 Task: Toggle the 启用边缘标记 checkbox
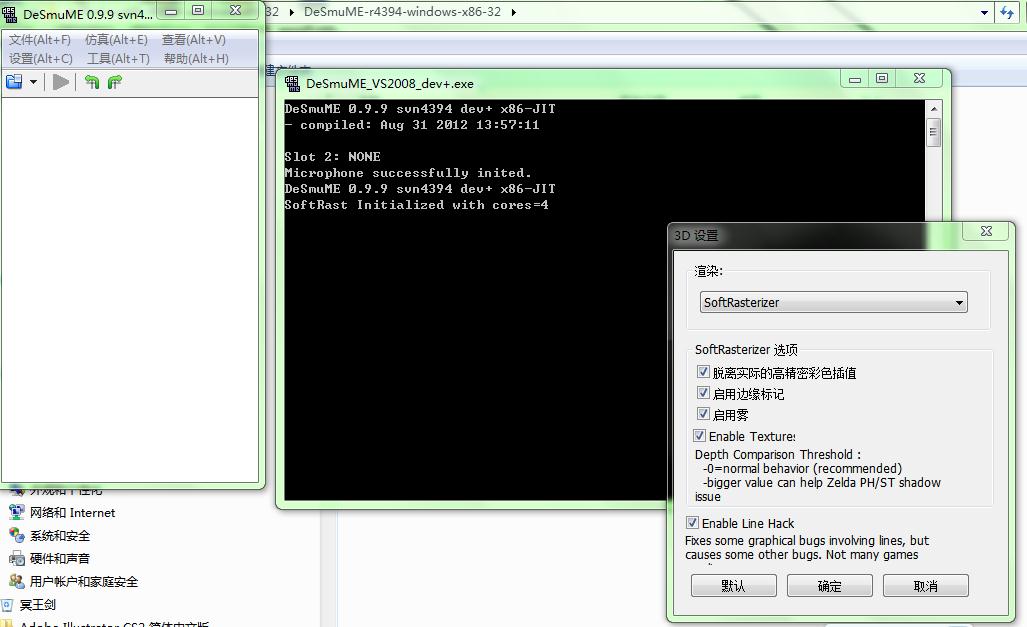(x=703, y=393)
